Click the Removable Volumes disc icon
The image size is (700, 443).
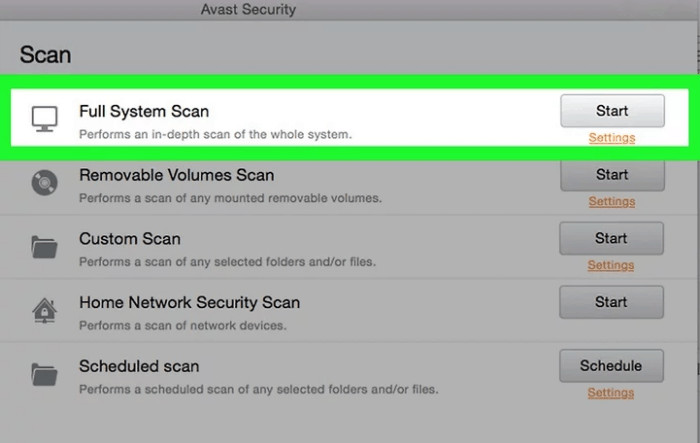45,183
